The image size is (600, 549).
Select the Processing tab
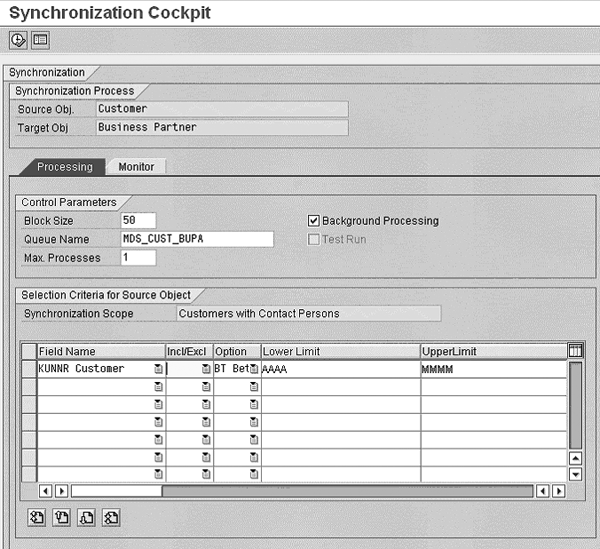tap(65, 167)
